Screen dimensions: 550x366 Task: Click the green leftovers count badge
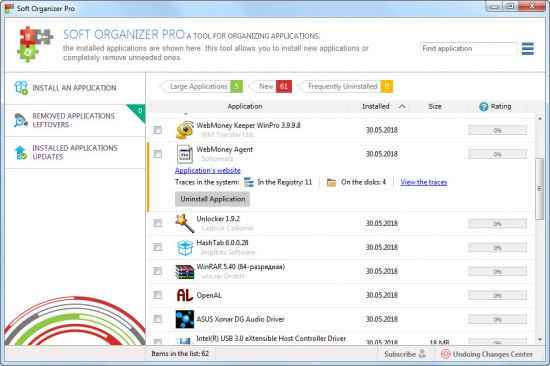(138, 112)
